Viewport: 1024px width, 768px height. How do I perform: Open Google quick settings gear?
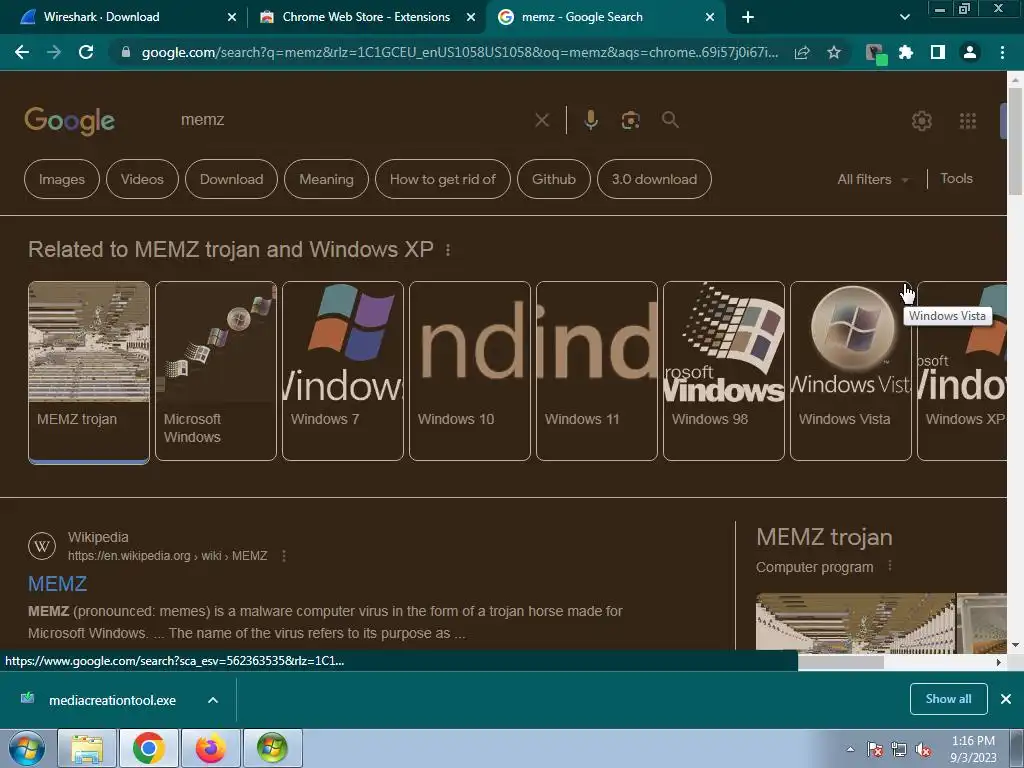pos(921,121)
